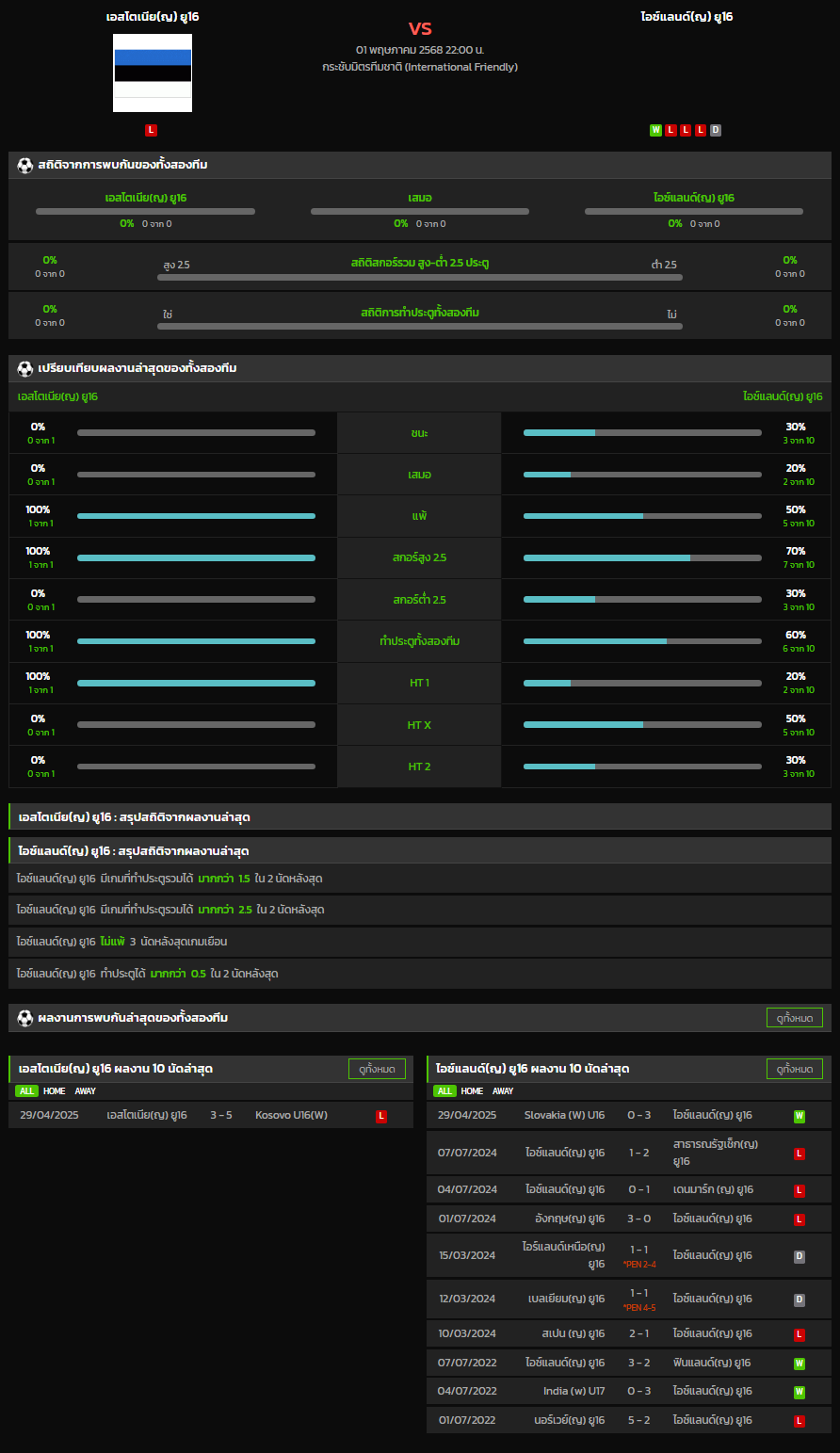840x1453 pixels.
Task: Click เบลเยียม(ญ) ยู16 team name
Action: [567, 1300]
